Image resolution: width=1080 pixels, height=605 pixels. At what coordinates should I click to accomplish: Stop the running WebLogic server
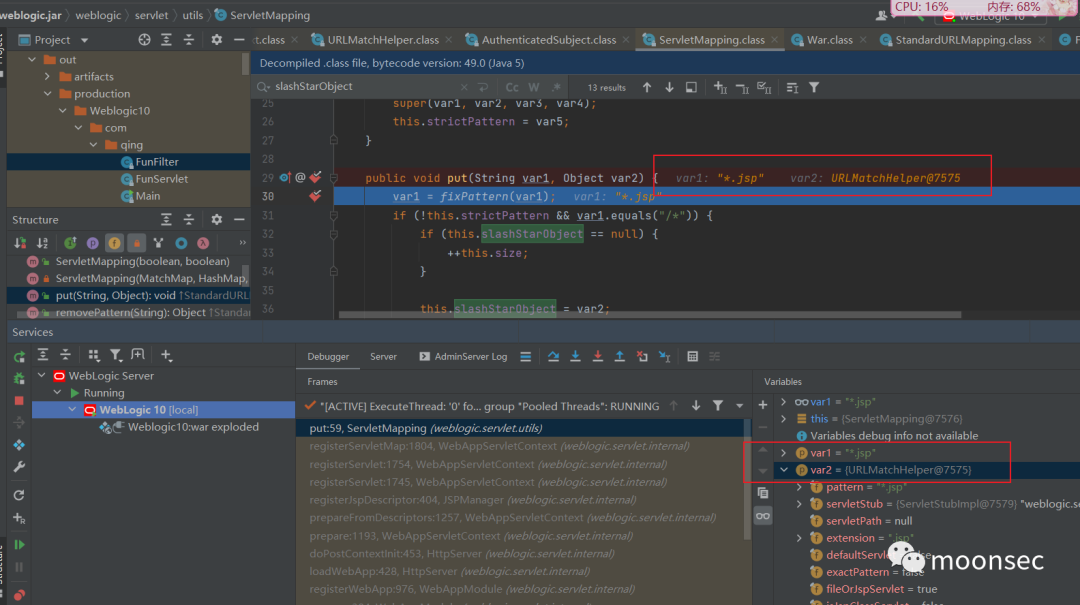[19, 400]
